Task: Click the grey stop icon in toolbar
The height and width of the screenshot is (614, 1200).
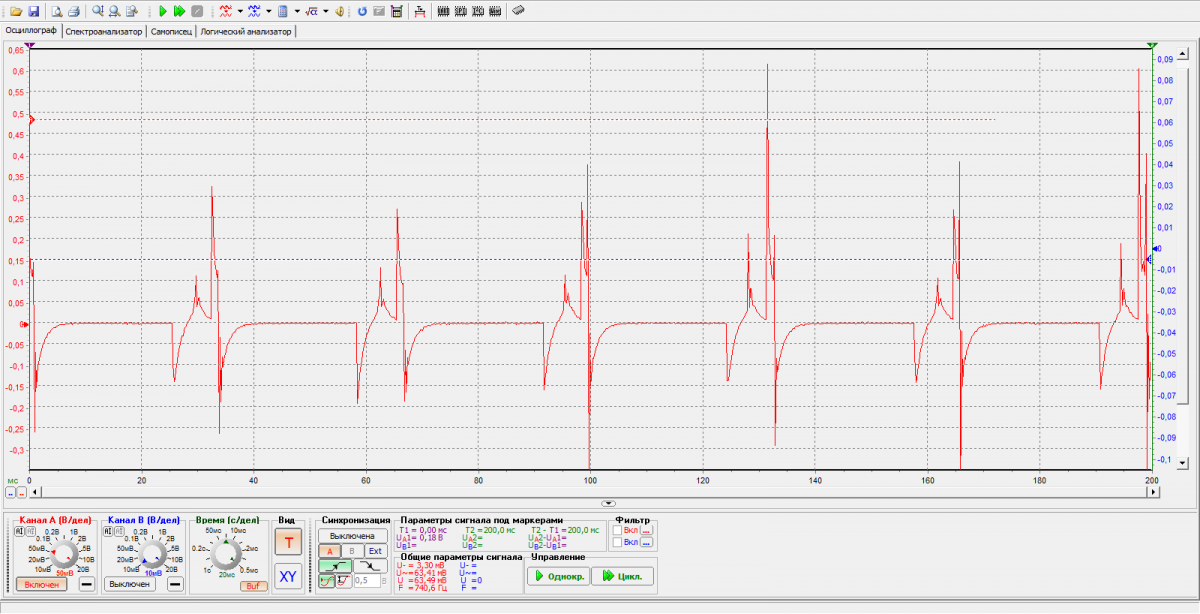Action: [x=197, y=11]
